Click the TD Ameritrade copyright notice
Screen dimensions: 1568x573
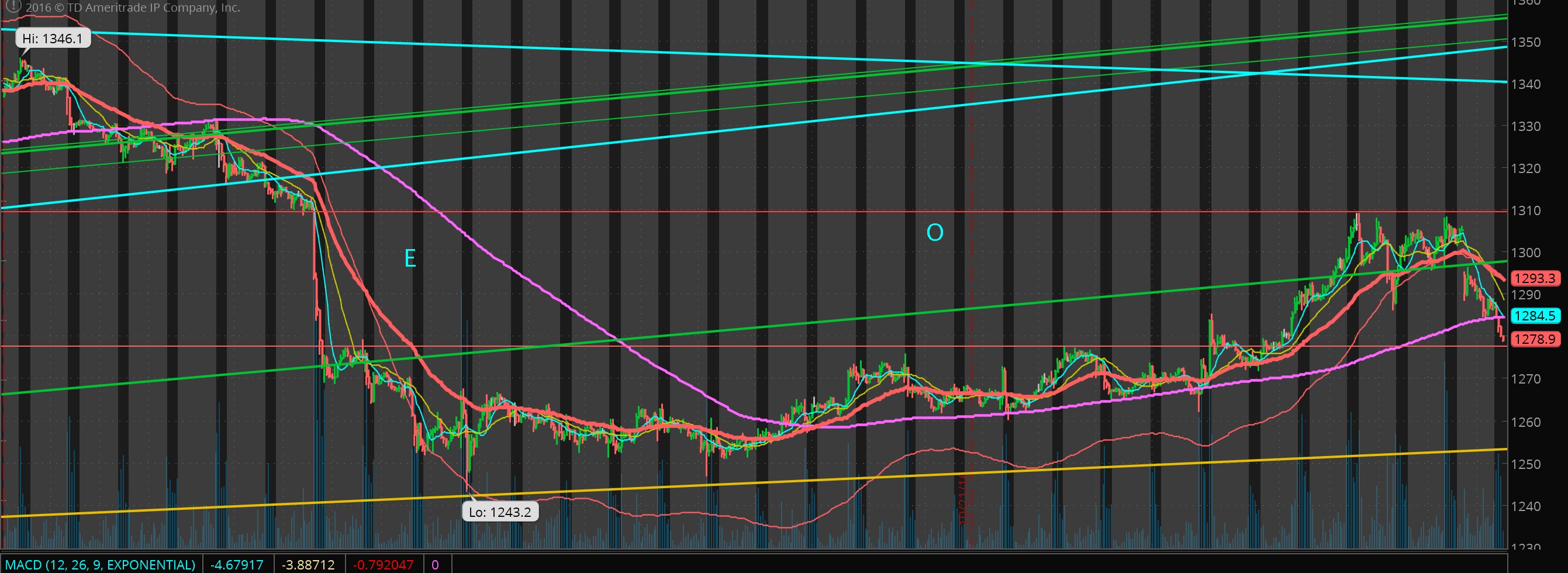(x=133, y=8)
